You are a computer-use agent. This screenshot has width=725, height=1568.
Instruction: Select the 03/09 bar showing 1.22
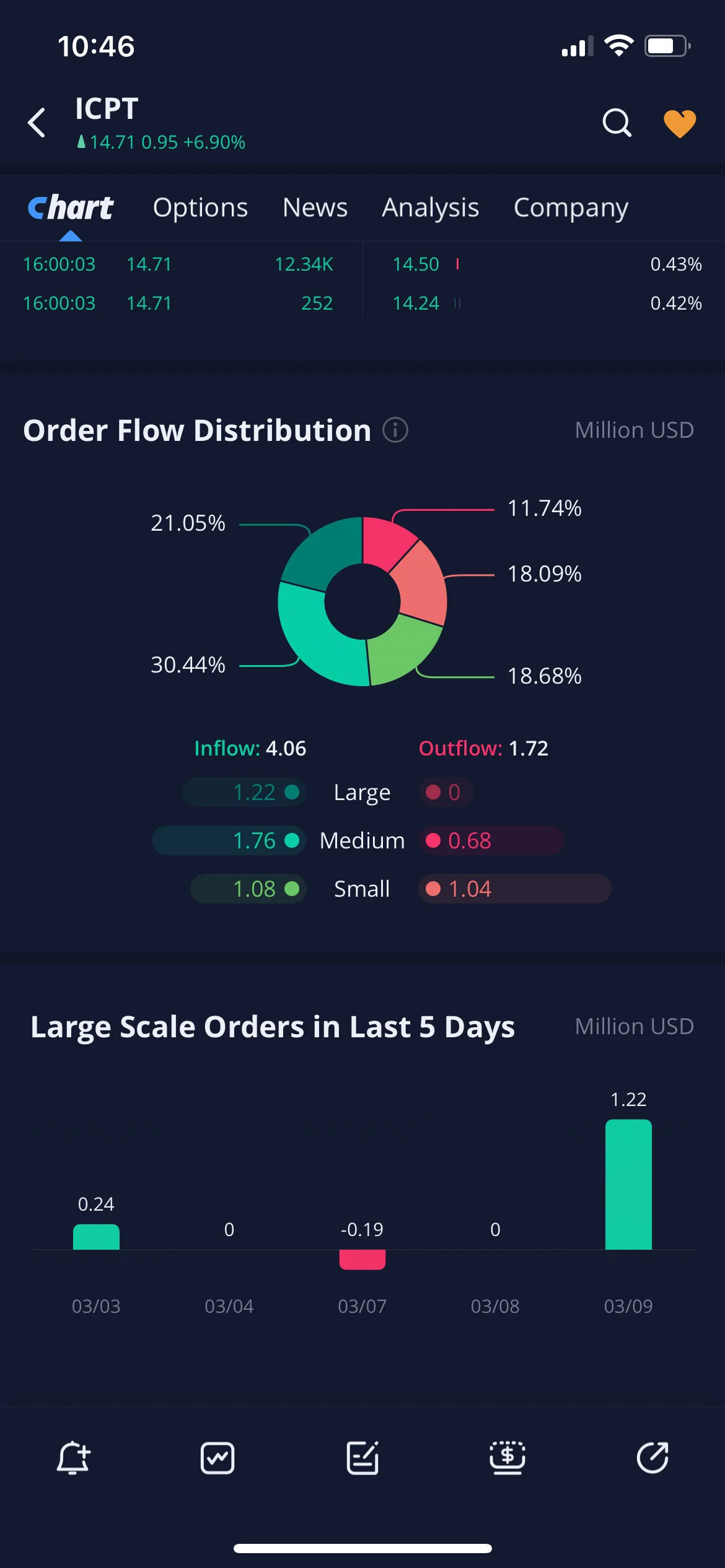pyautogui.click(x=628, y=1184)
